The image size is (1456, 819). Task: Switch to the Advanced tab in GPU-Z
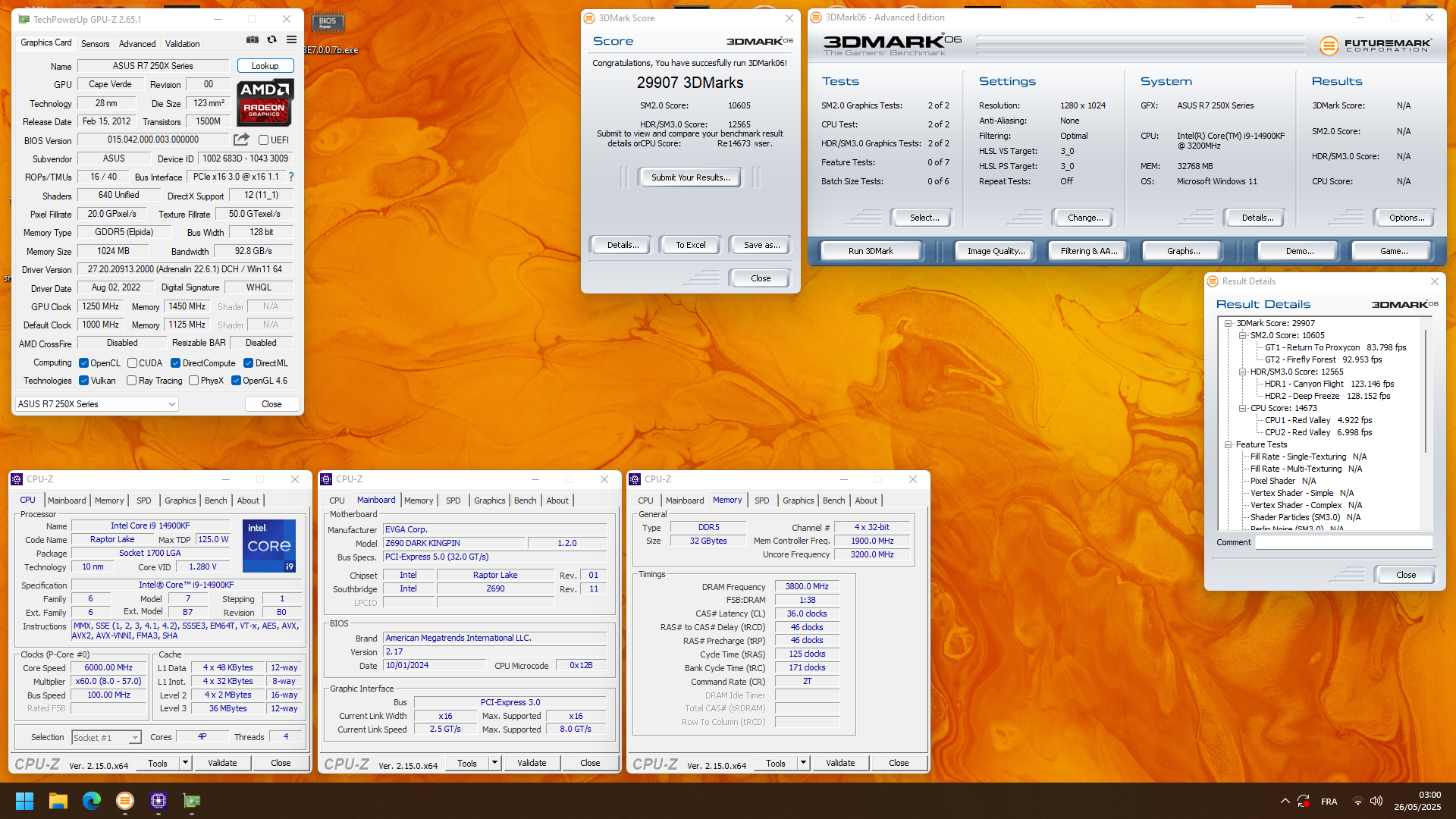point(137,44)
